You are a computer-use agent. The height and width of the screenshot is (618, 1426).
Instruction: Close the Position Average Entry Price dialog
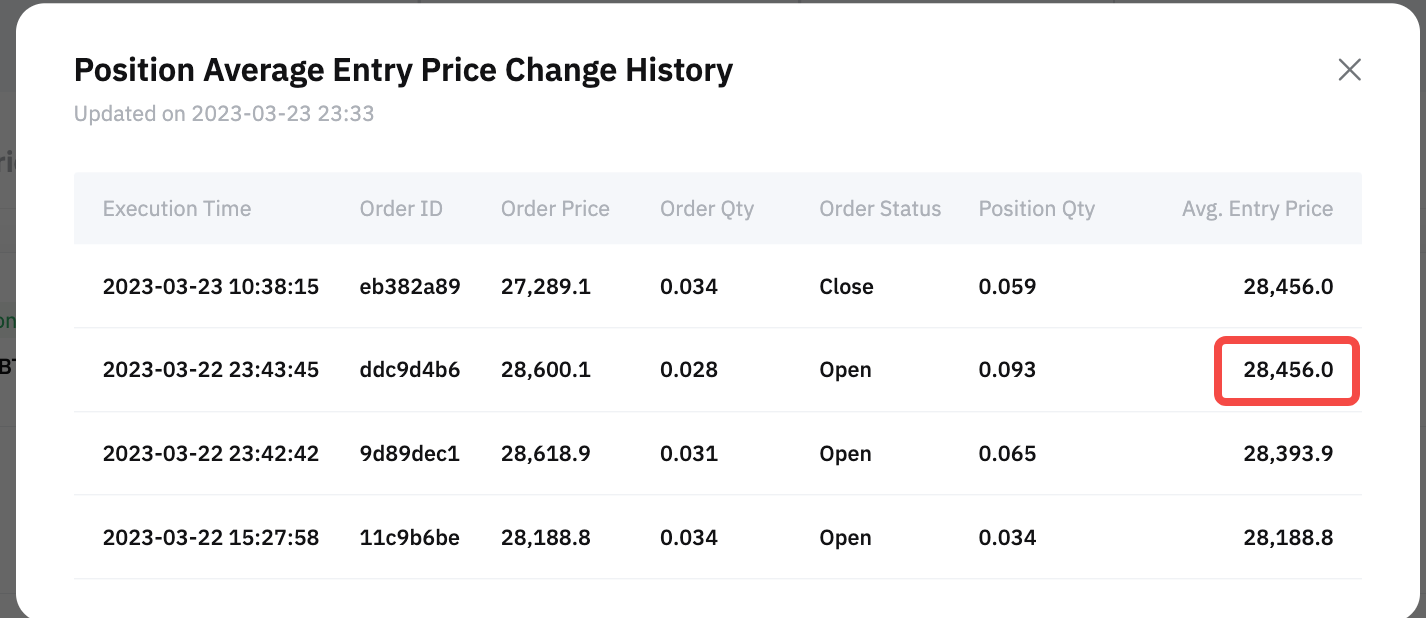1349,70
